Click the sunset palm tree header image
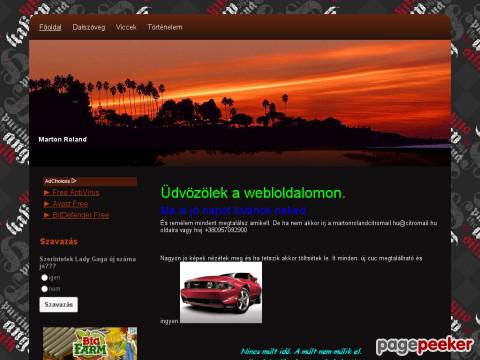Screen dimensions: 480x360 240,103
